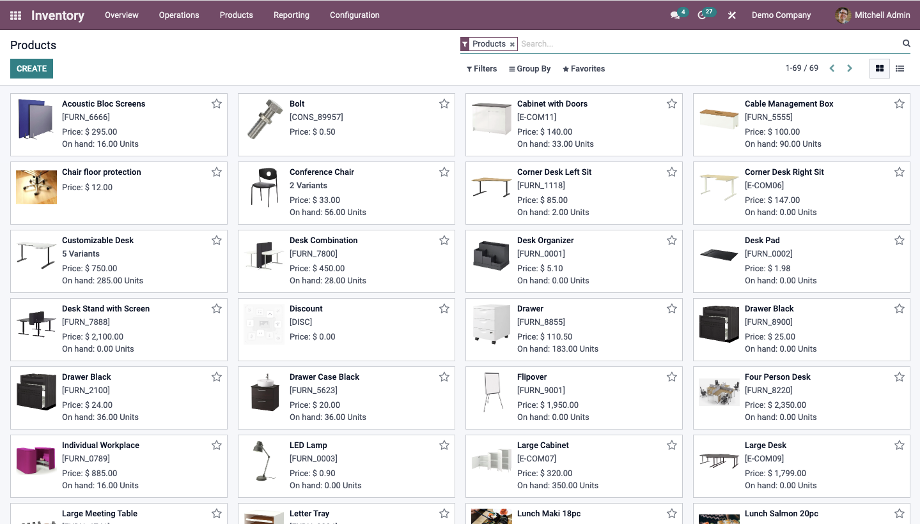The height and width of the screenshot is (524, 920).
Task: Click the Products facet filter icon
Action: pos(465,44)
